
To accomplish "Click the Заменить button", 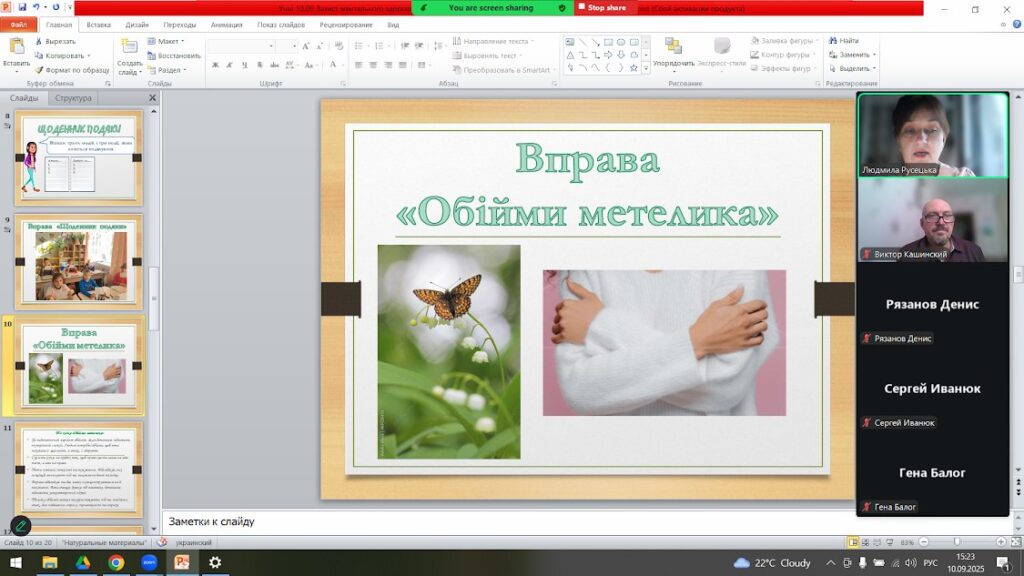I will pyautogui.click(x=853, y=55).
